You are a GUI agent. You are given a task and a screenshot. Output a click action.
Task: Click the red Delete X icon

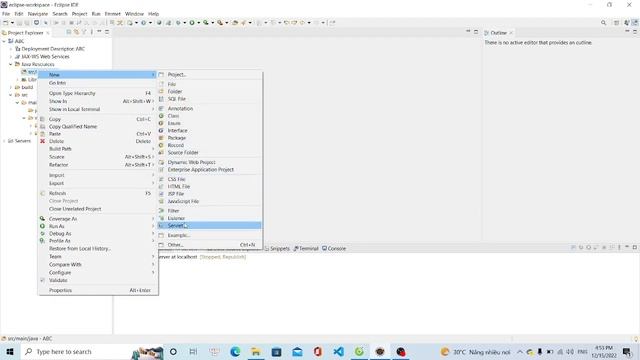tap(42, 141)
